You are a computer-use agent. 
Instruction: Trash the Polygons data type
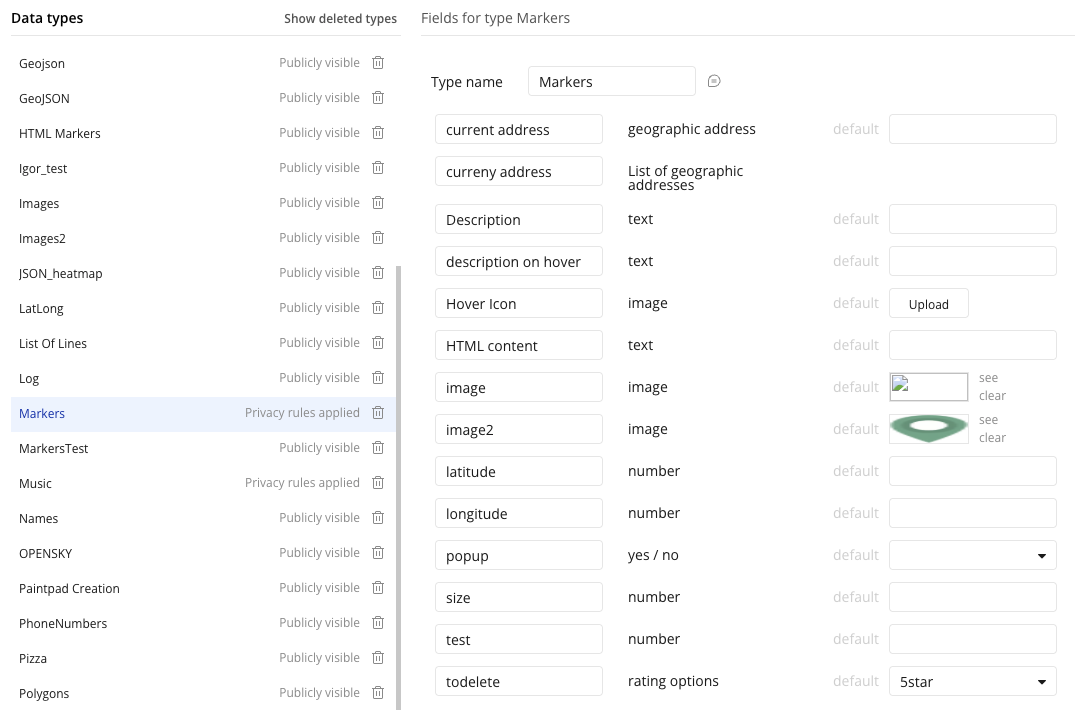click(378, 693)
